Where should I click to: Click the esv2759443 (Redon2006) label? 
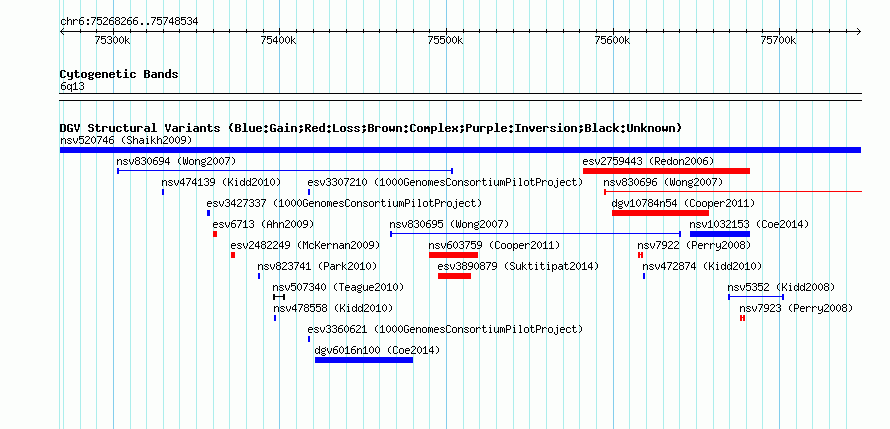[648, 161]
